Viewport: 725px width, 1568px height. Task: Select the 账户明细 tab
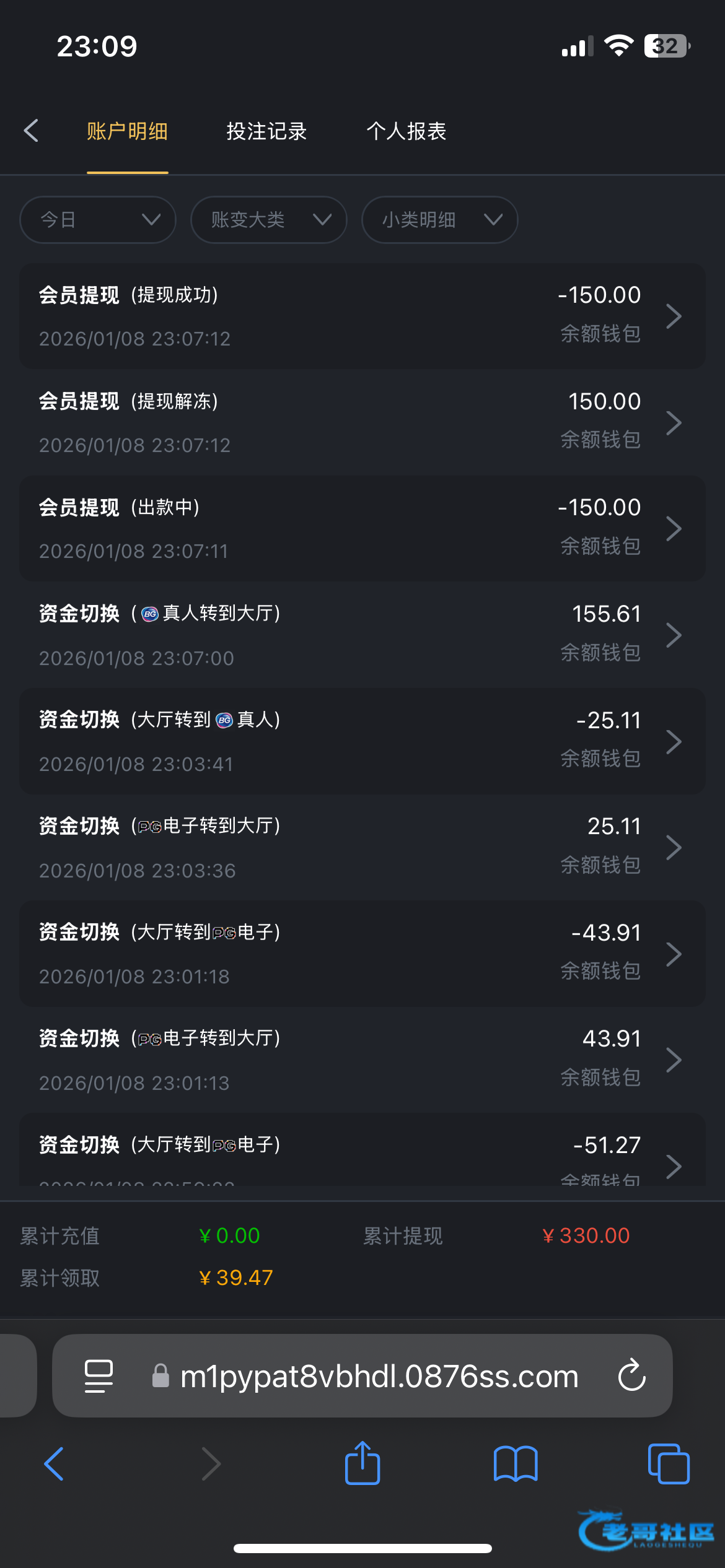click(x=127, y=131)
